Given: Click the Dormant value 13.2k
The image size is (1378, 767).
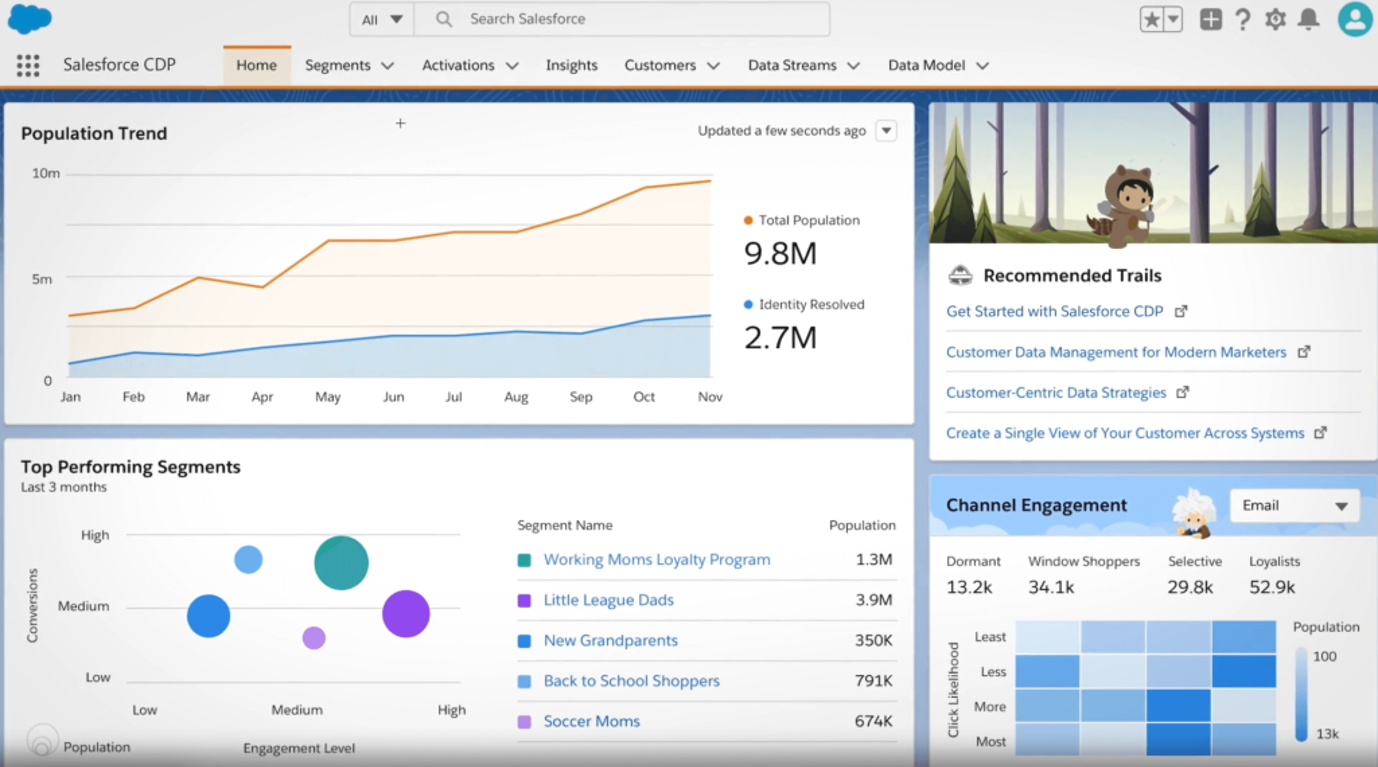Looking at the screenshot, I should coord(969,587).
